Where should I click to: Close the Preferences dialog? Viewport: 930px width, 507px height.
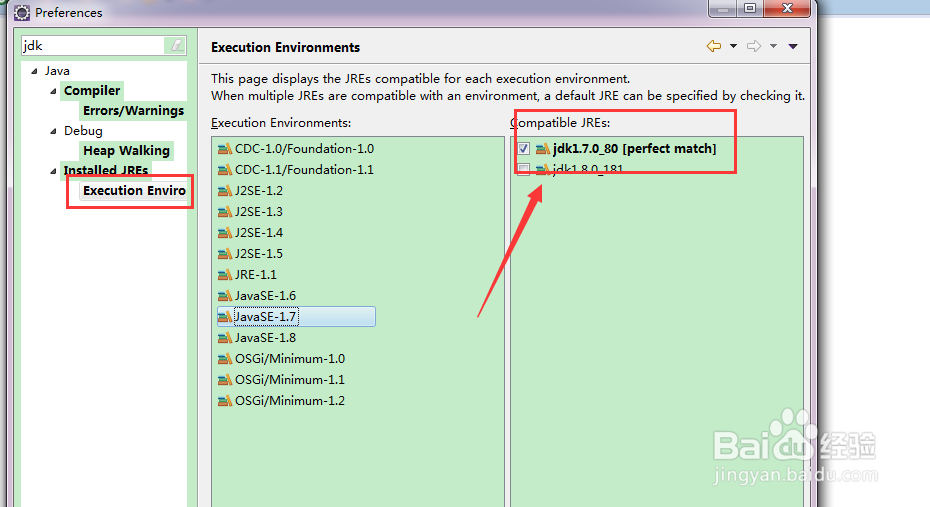click(787, 8)
